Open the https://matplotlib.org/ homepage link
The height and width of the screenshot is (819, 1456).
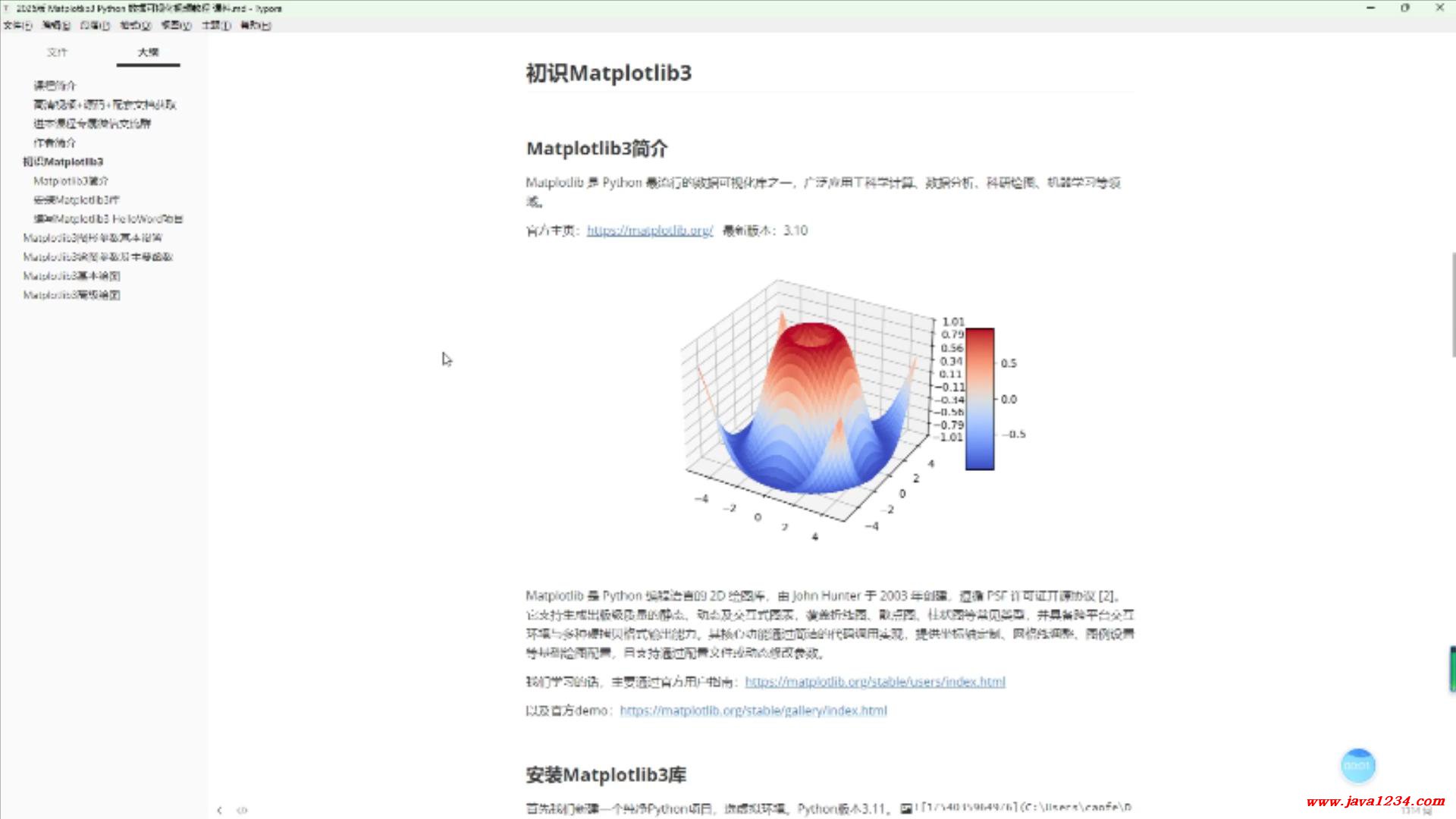649,231
